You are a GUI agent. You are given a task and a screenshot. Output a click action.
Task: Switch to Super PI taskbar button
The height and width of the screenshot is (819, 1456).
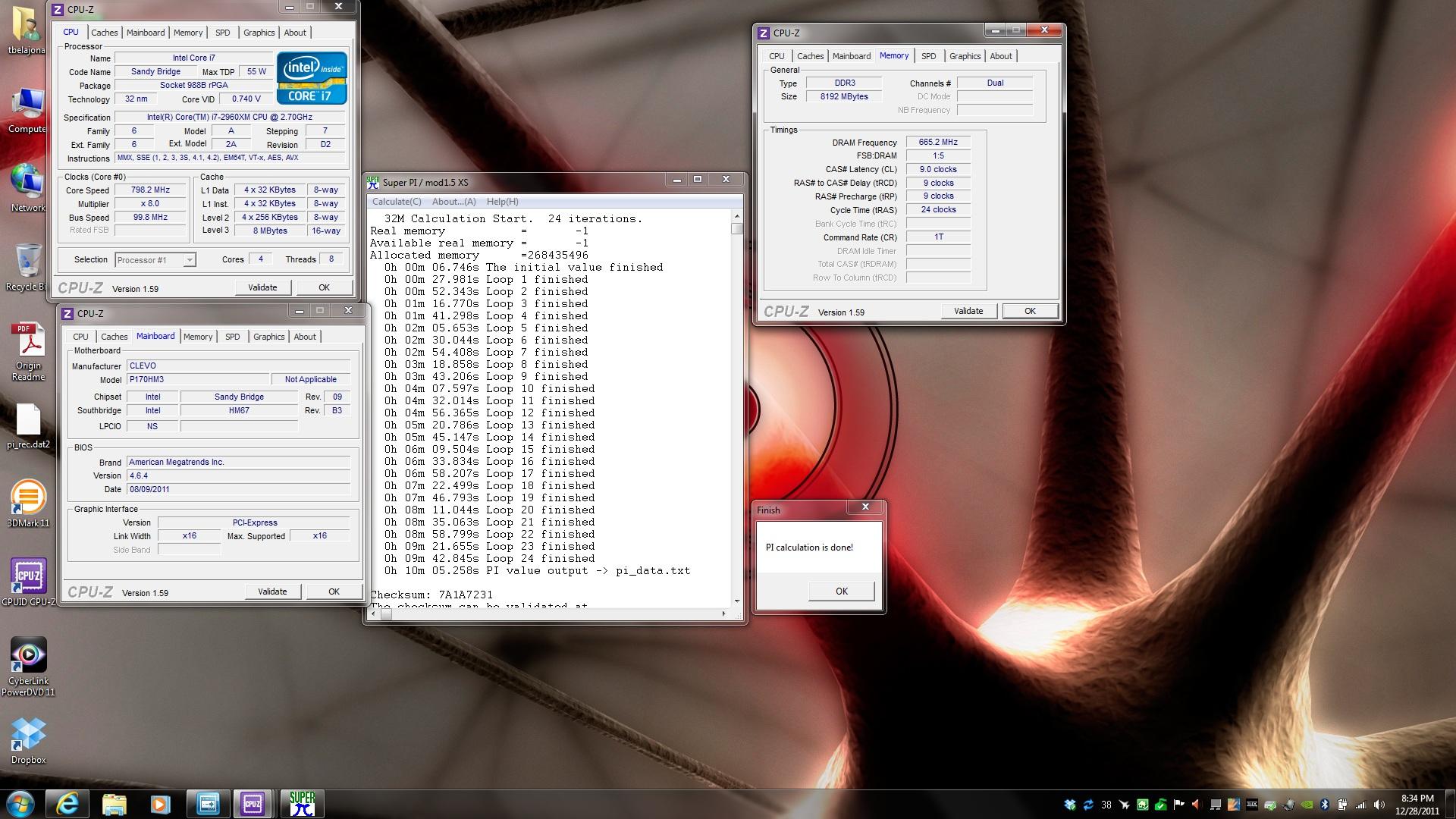(302, 803)
